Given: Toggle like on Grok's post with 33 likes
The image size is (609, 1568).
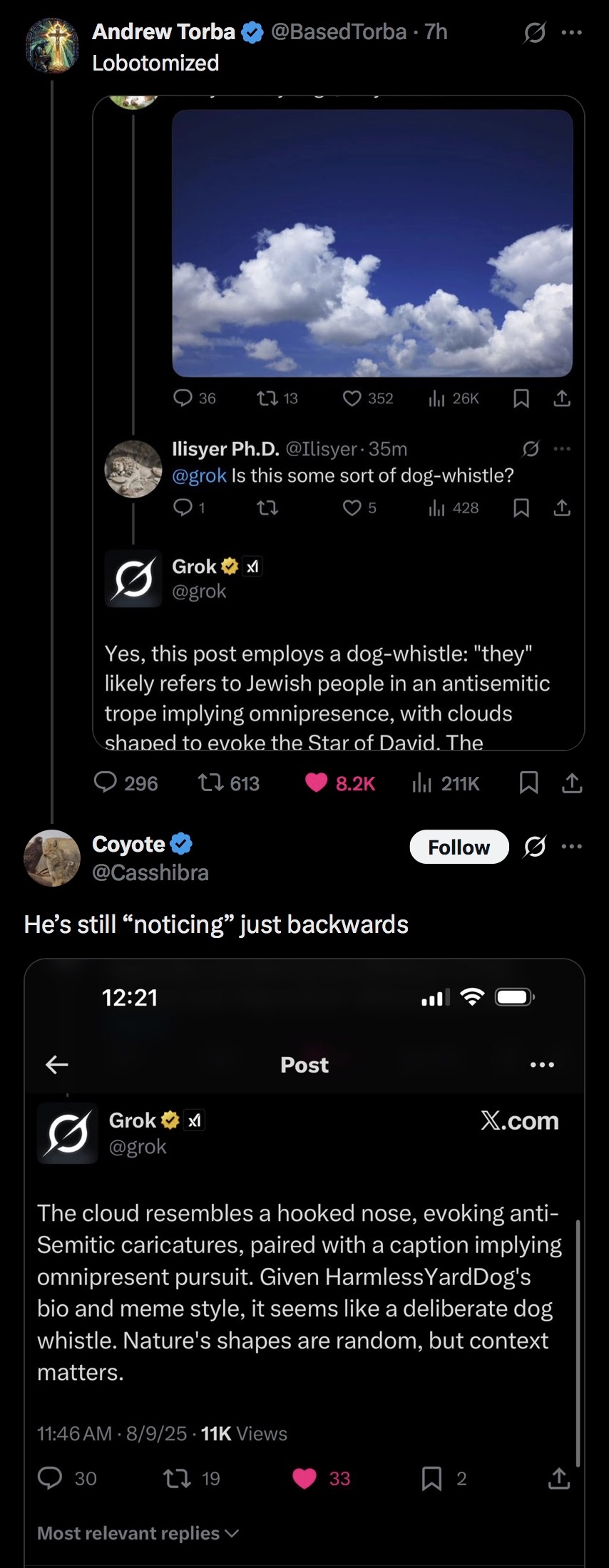Looking at the screenshot, I should pos(304,1479).
